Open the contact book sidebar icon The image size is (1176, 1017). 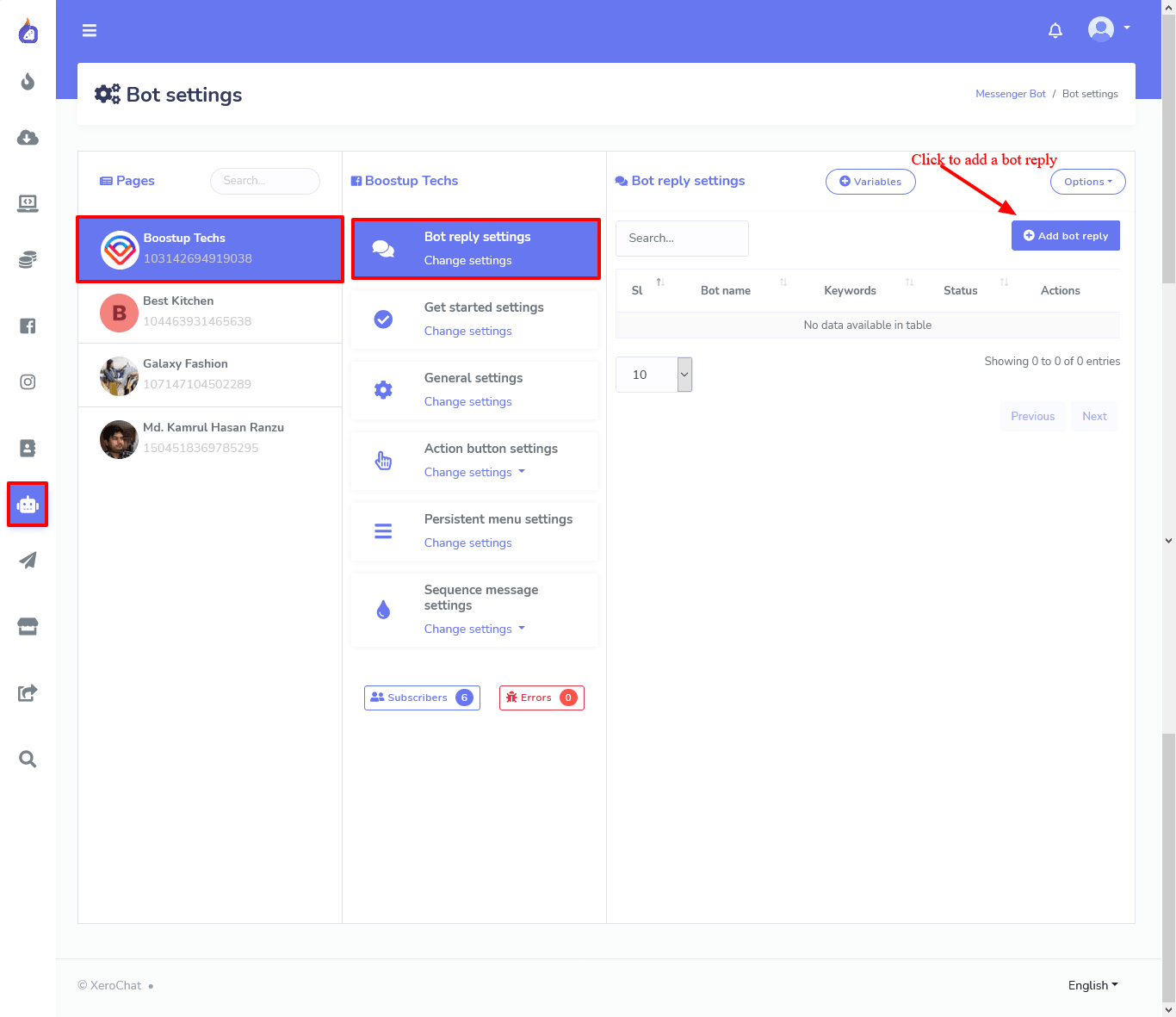[28, 448]
